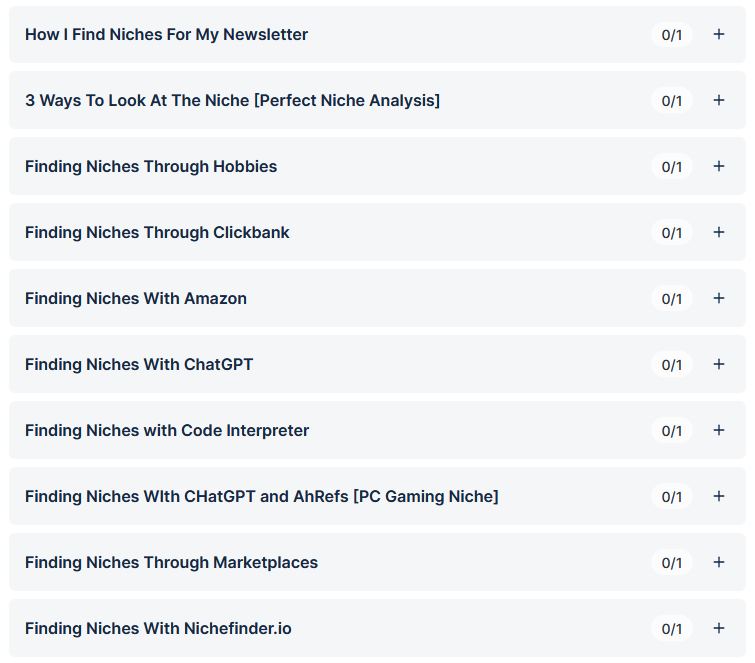The height and width of the screenshot is (663, 755).
Task: Hit plus icon for 'Finding Niches Through Marketplaces'
Action: pyautogui.click(x=718, y=562)
